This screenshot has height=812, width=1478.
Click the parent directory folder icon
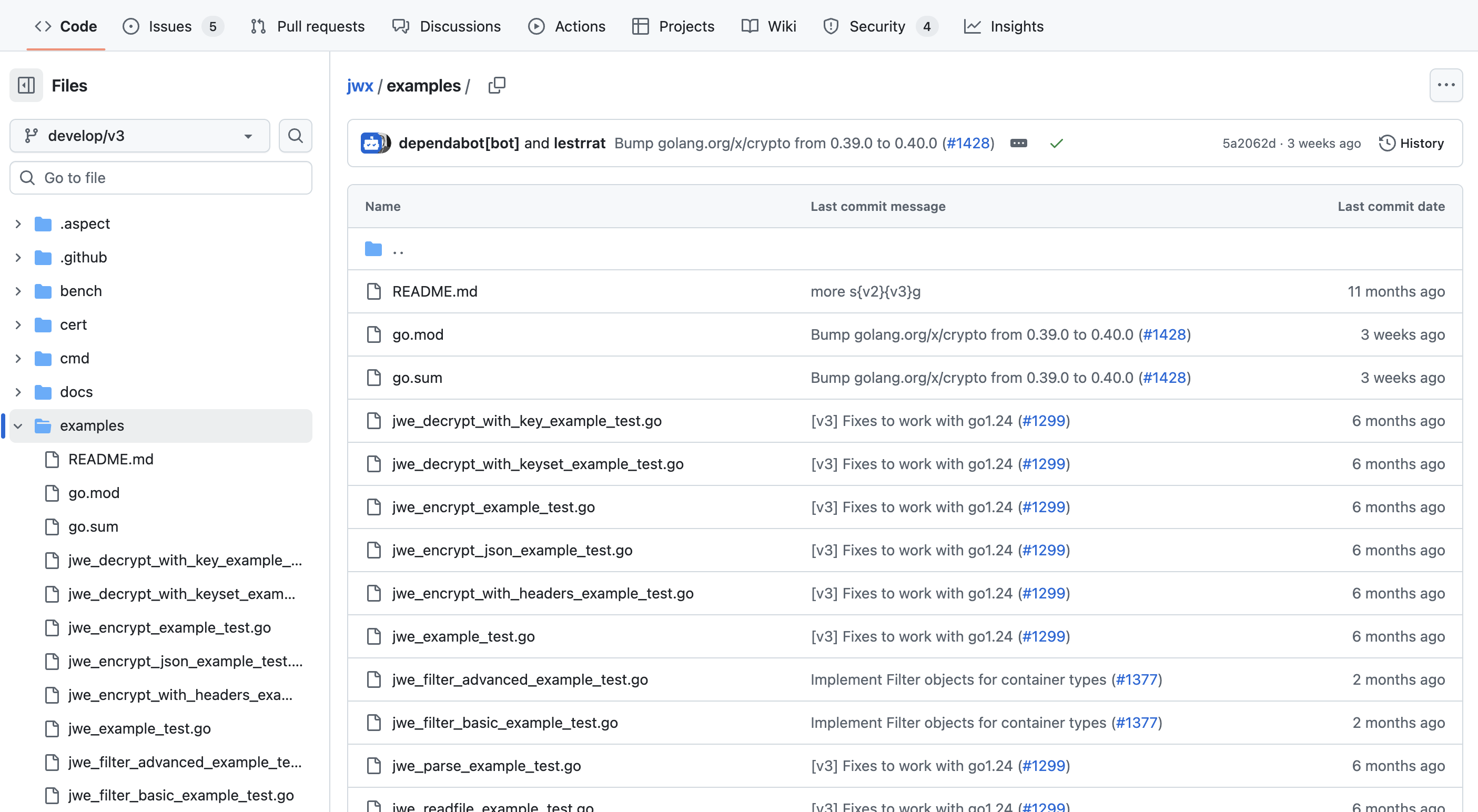(x=373, y=249)
